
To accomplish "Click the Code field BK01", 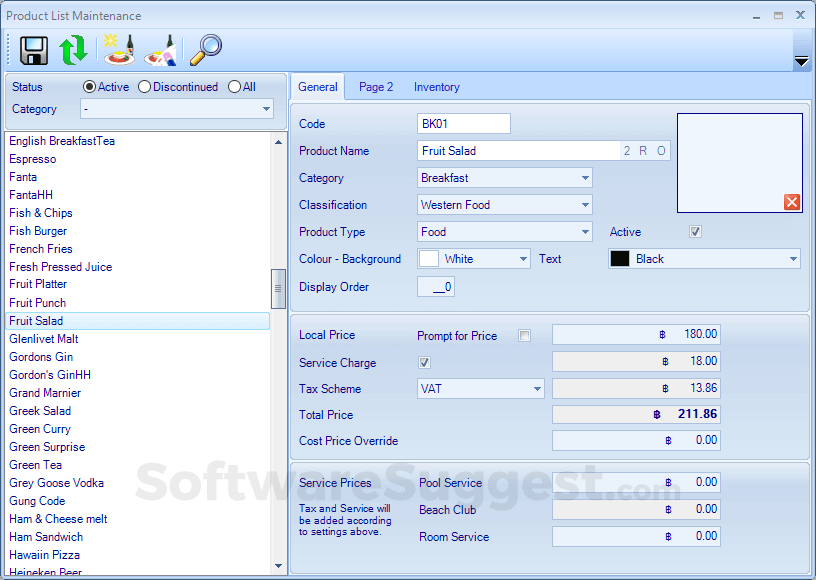I will tap(464, 124).
